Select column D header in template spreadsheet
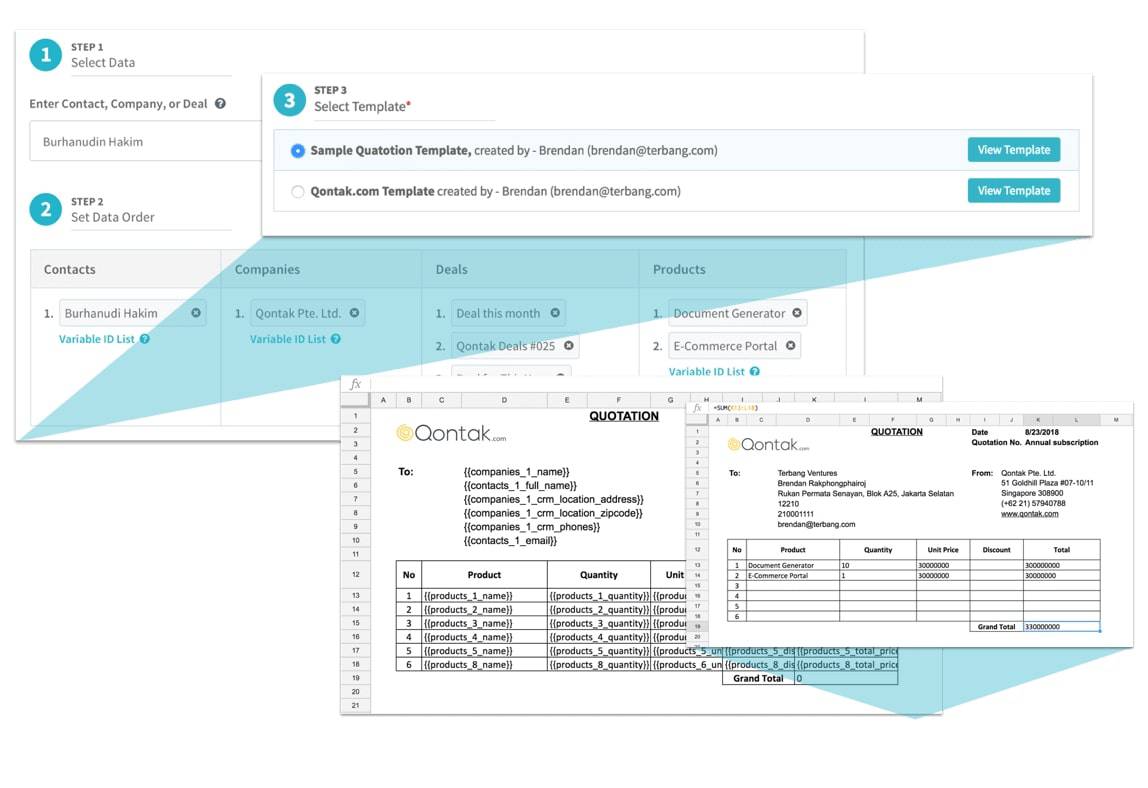This screenshot has height=788, width=1148. (x=504, y=400)
